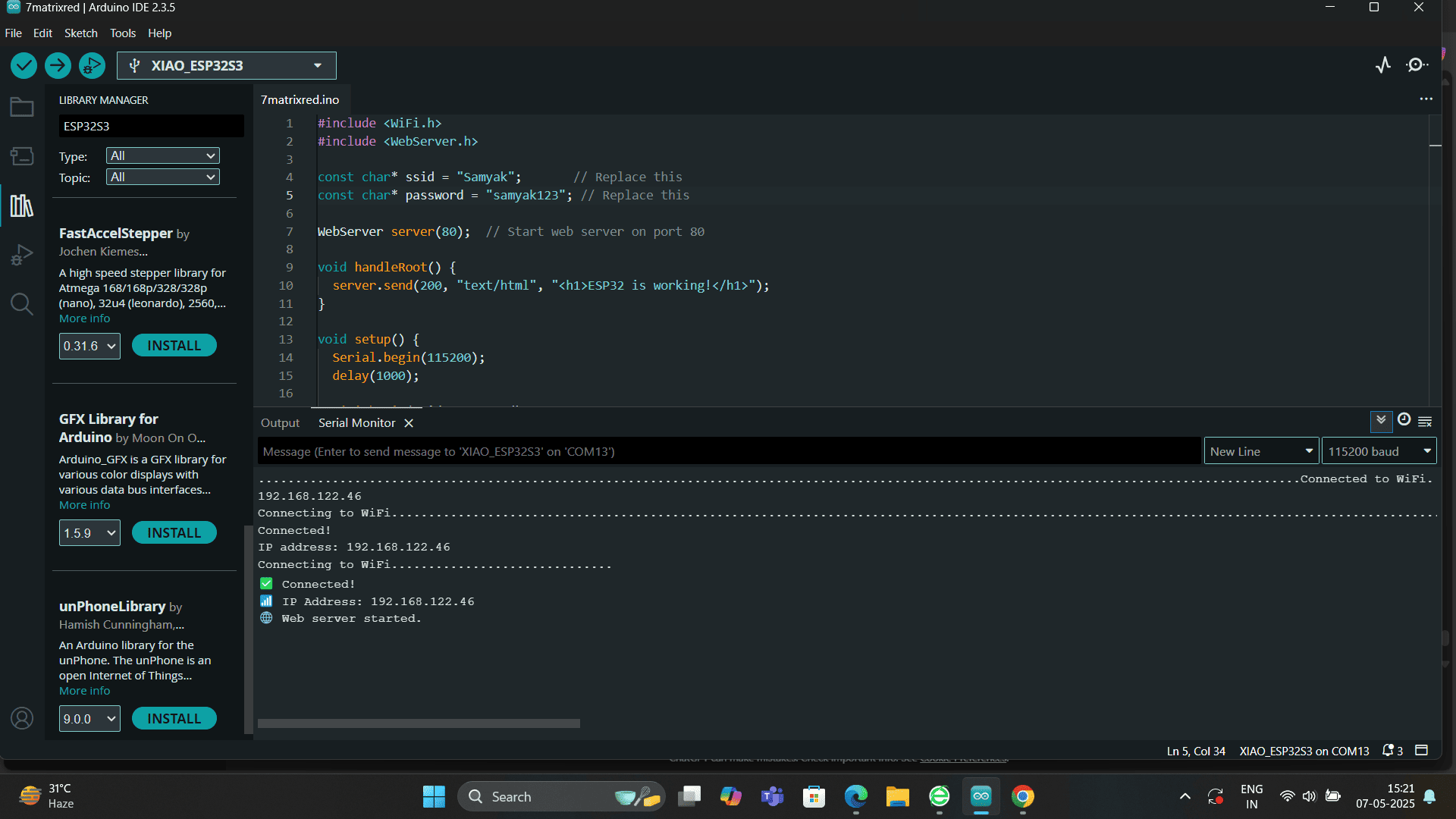Open the New Line ending dropdown

1261,451
